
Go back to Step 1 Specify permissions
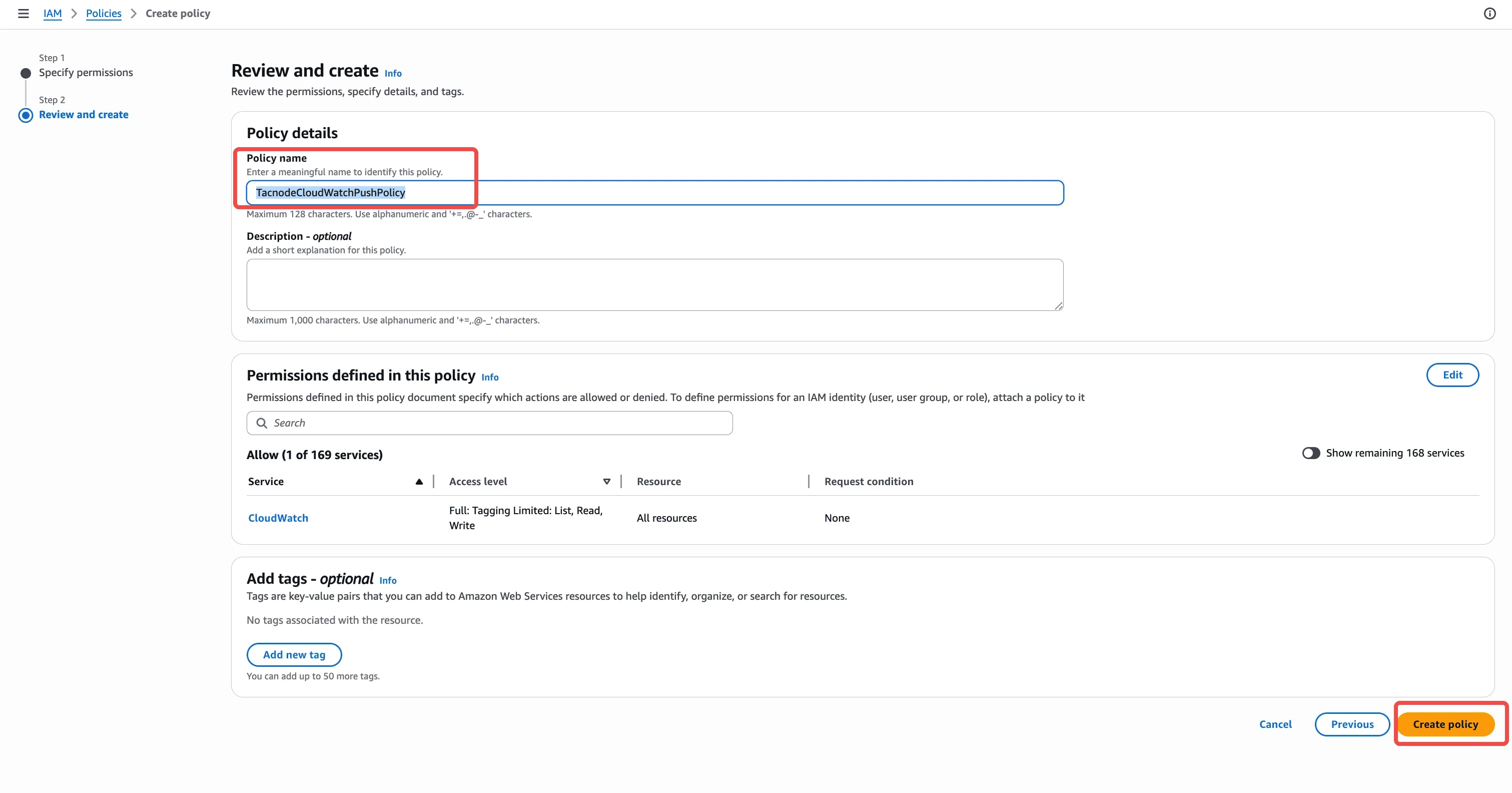[x=86, y=73]
